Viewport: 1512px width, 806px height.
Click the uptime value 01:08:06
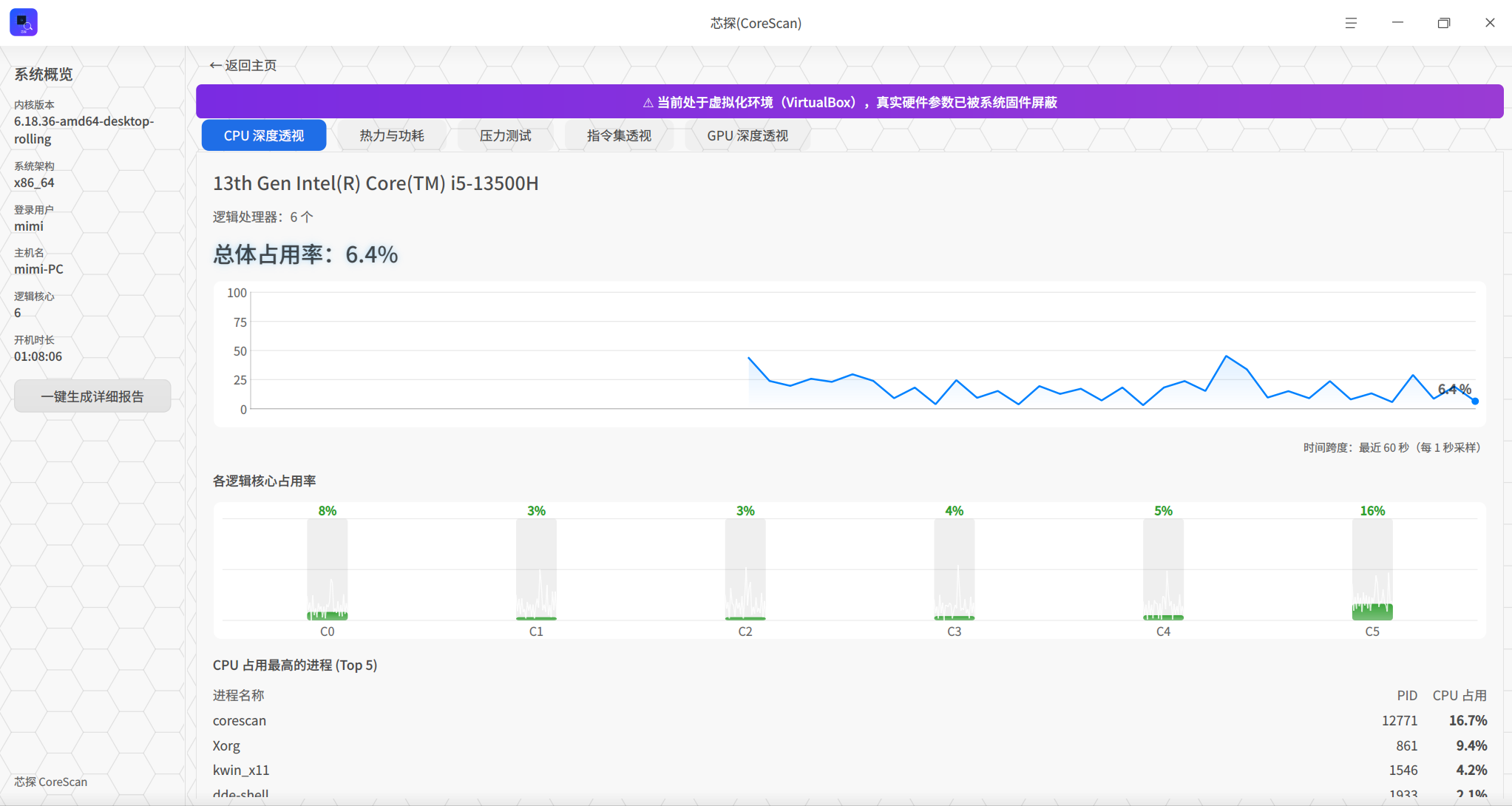tap(38, 356)
